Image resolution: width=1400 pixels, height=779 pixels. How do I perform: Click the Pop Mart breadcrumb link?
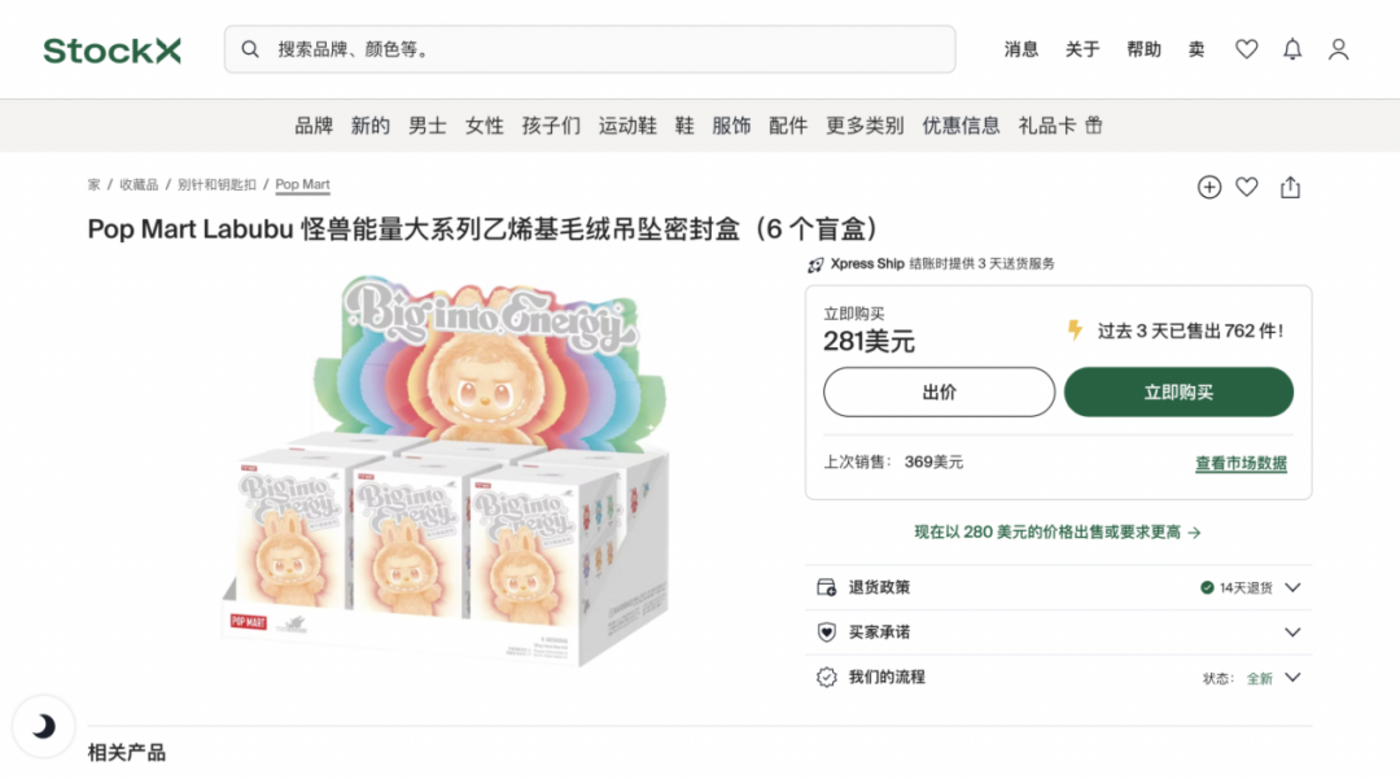302,185
